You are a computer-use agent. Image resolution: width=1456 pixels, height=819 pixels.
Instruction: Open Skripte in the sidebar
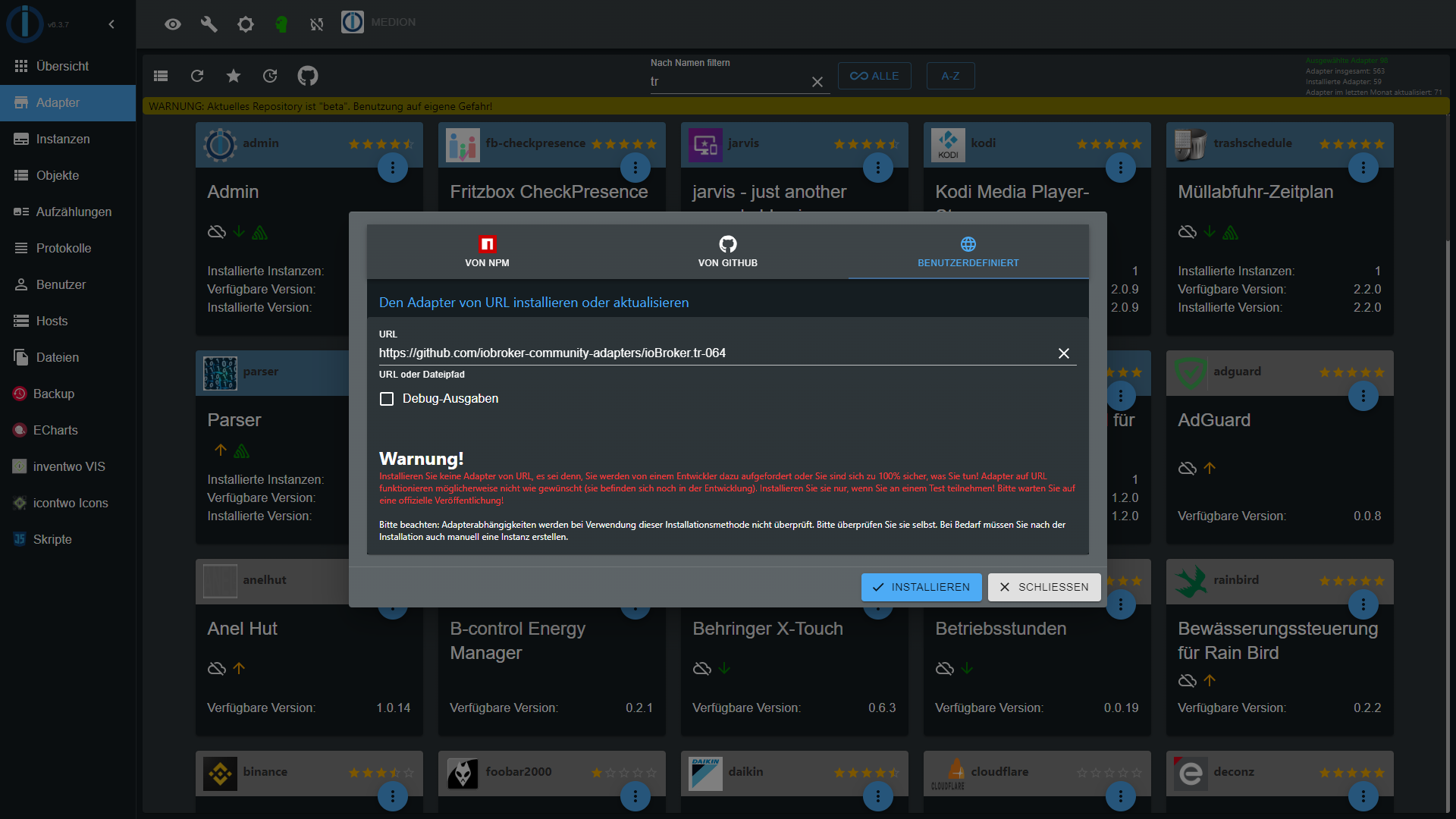pos(68,540)
